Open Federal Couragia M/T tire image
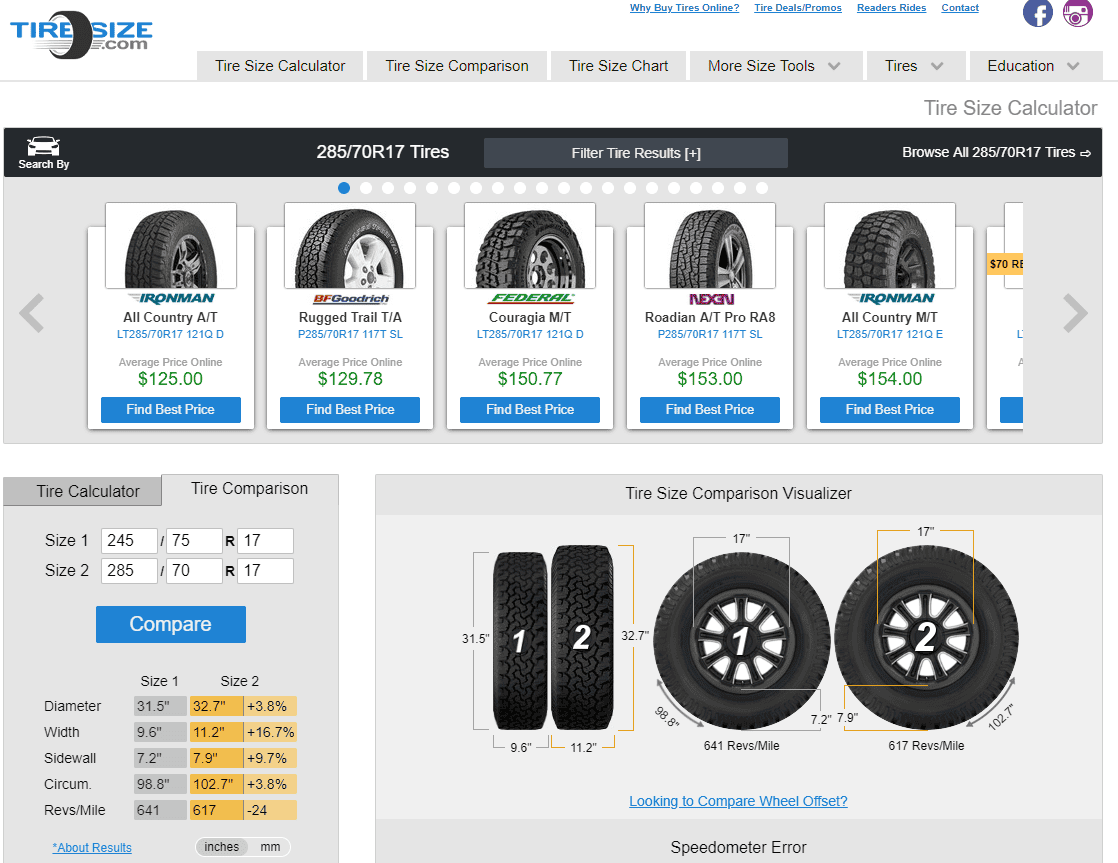Viewport: 1118px width, 863px height. coord(530,246)
